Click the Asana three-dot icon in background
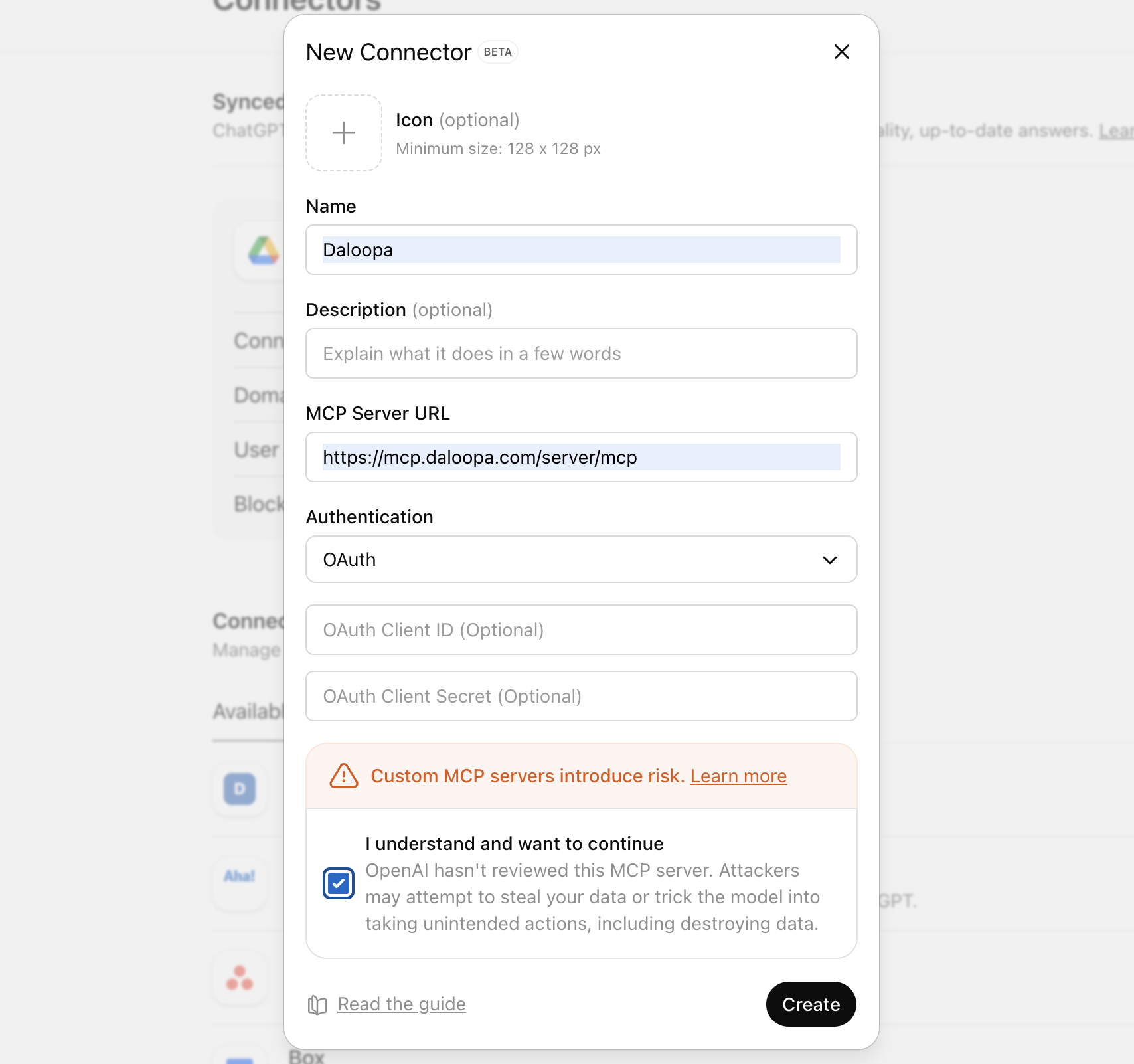 pos(240,978)
